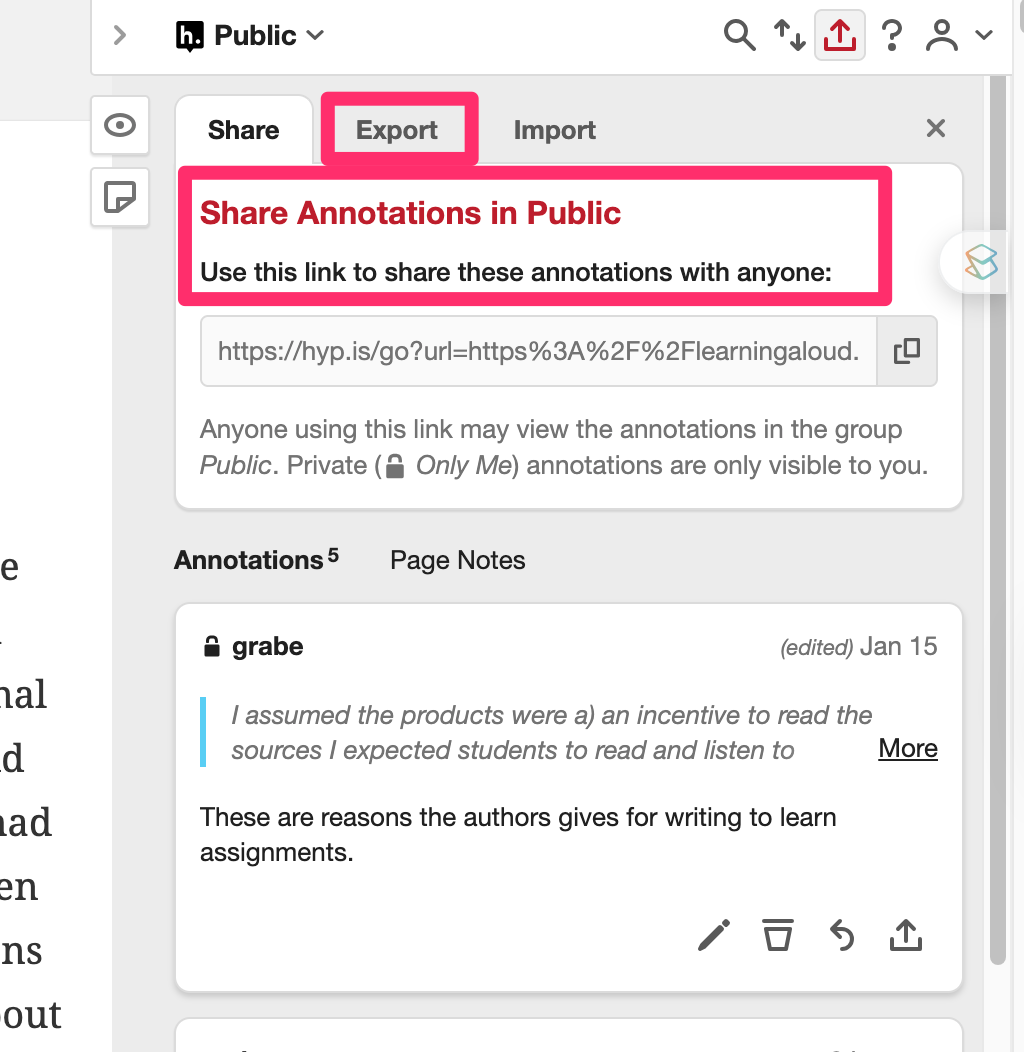Open the Page Notes tab
The height and width of the screenshot is (1052, 1024).
(x=457, y=560)
